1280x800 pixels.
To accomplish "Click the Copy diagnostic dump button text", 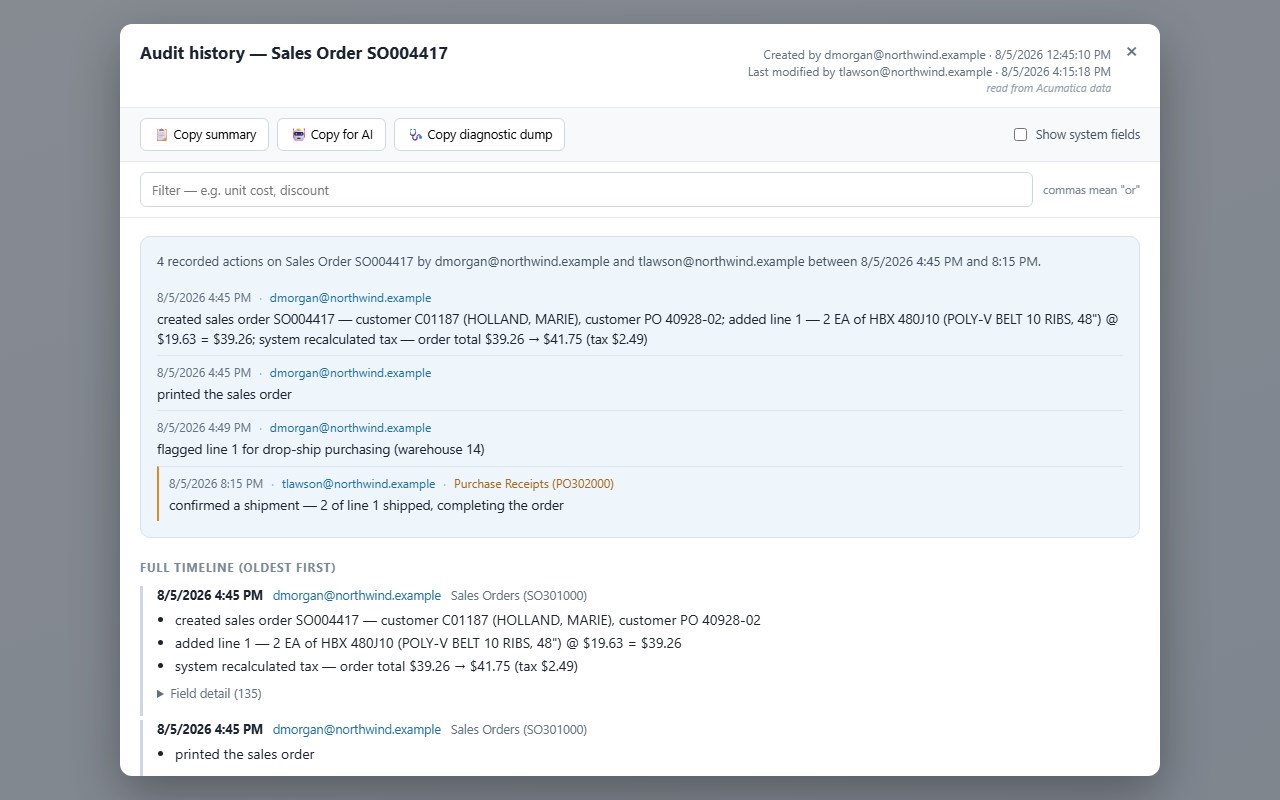I will 490,135.
